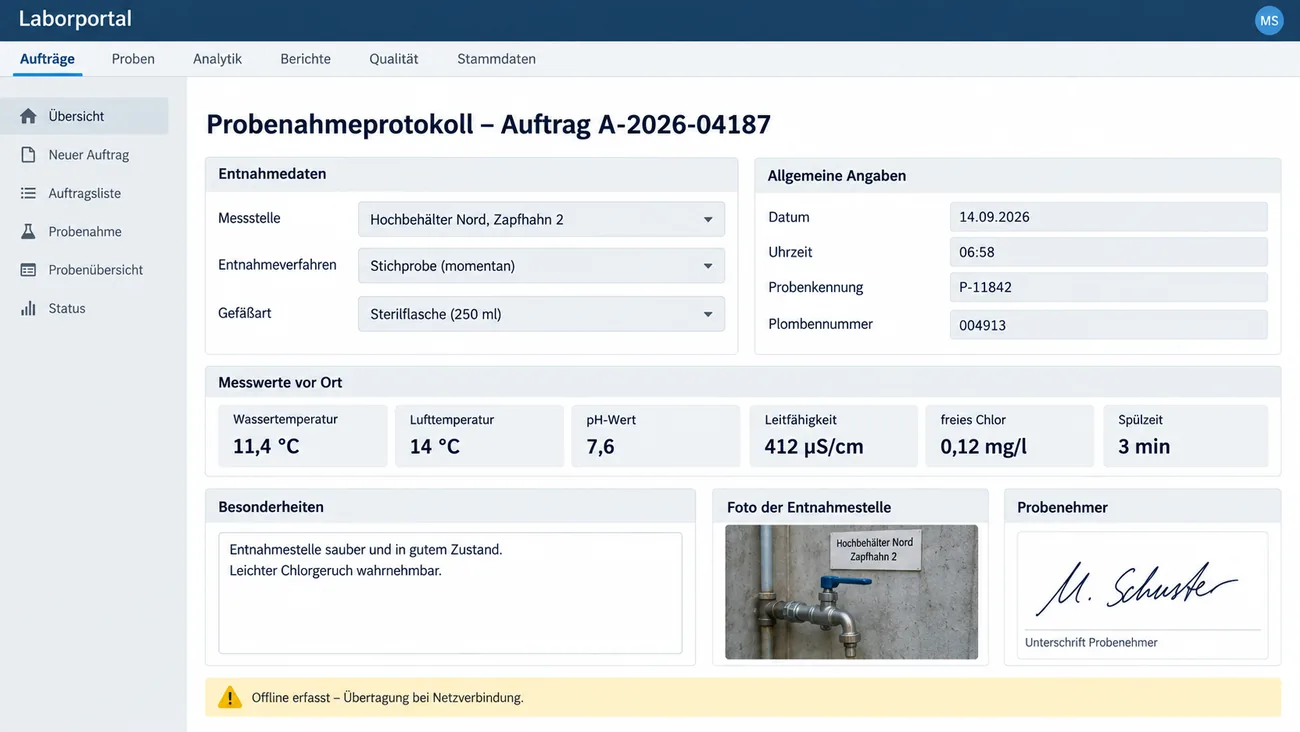1300x732 pixels.
Task: Click the Messwerte vor Ort section header
Action: (280, 382)
